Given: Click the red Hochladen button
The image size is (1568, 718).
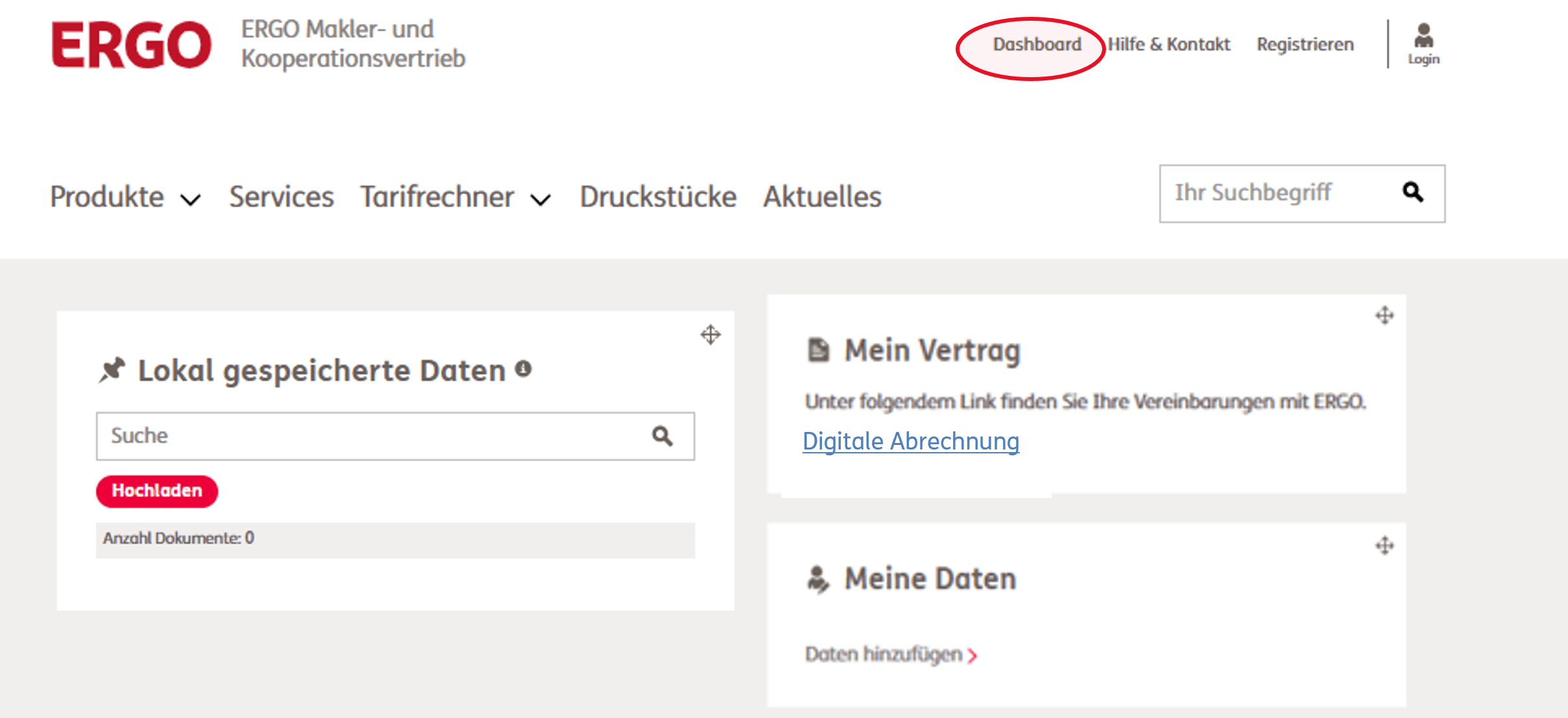Looking at the screenshot, I should pos(157,491).
